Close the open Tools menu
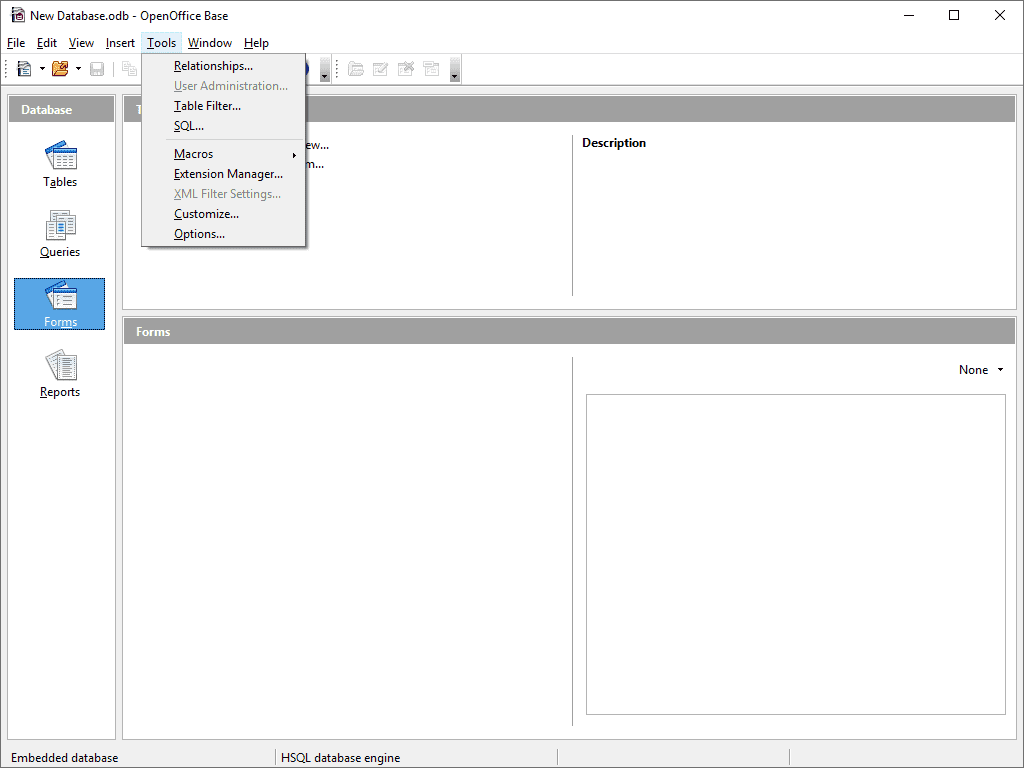1024x768 pixels. [x=161, y=43]
